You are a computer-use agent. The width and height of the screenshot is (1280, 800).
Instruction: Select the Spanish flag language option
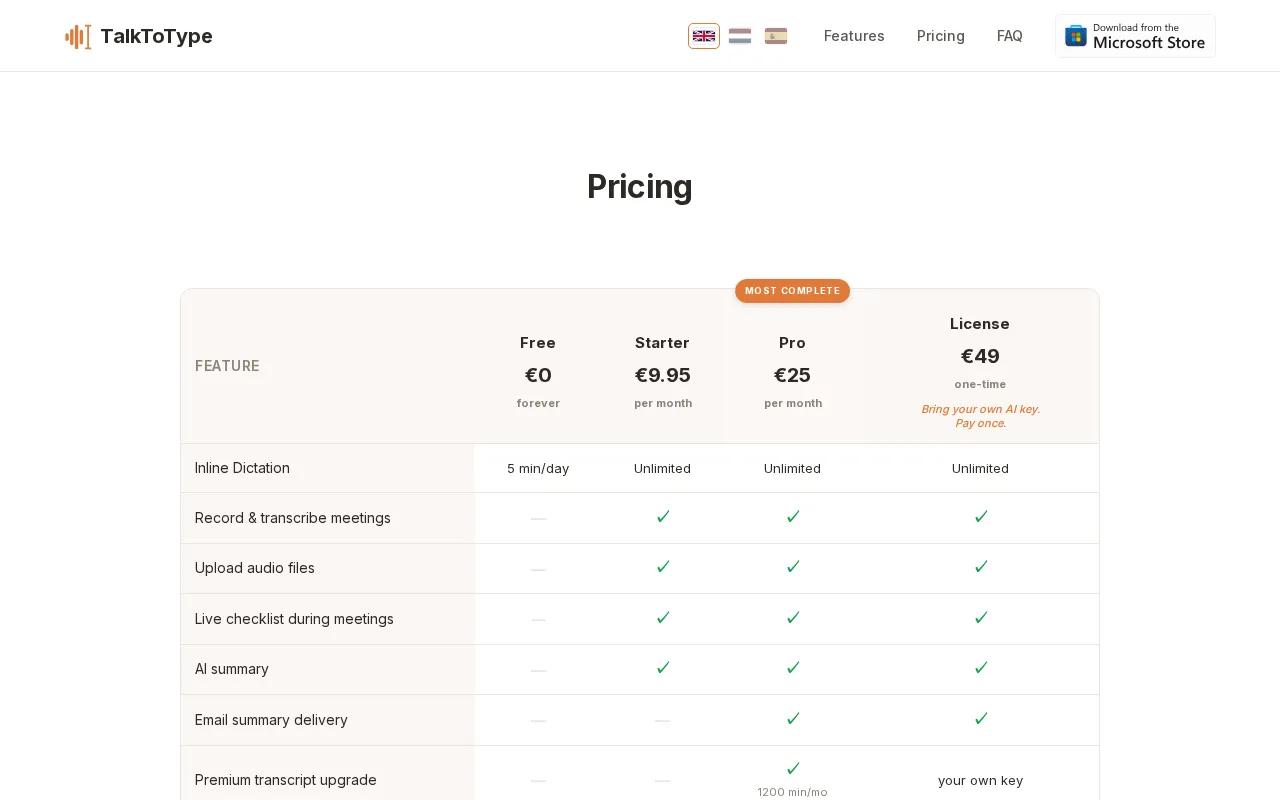click(x=776, y=36)
